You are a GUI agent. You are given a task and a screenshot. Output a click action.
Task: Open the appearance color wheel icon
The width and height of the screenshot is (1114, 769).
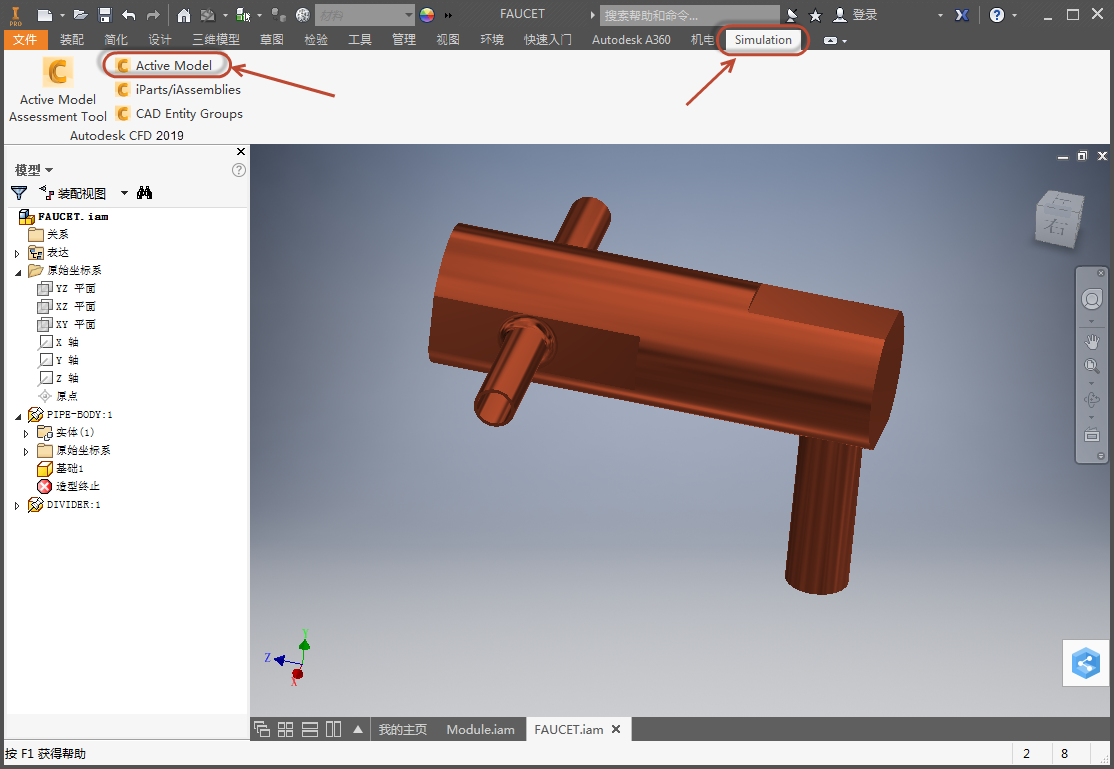[x=427, y=15]
